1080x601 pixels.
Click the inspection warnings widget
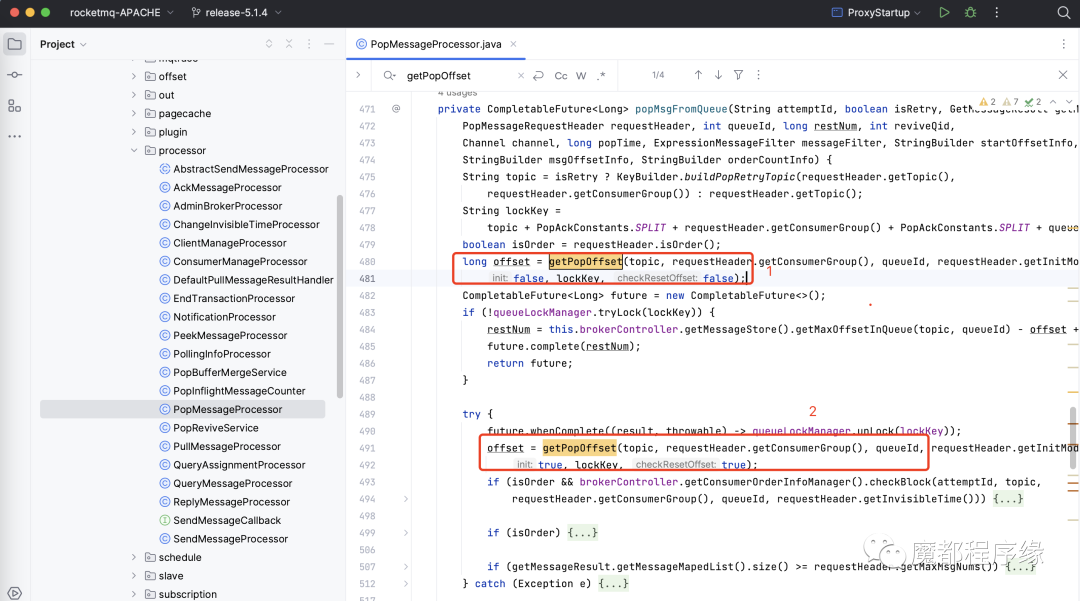1010,102
